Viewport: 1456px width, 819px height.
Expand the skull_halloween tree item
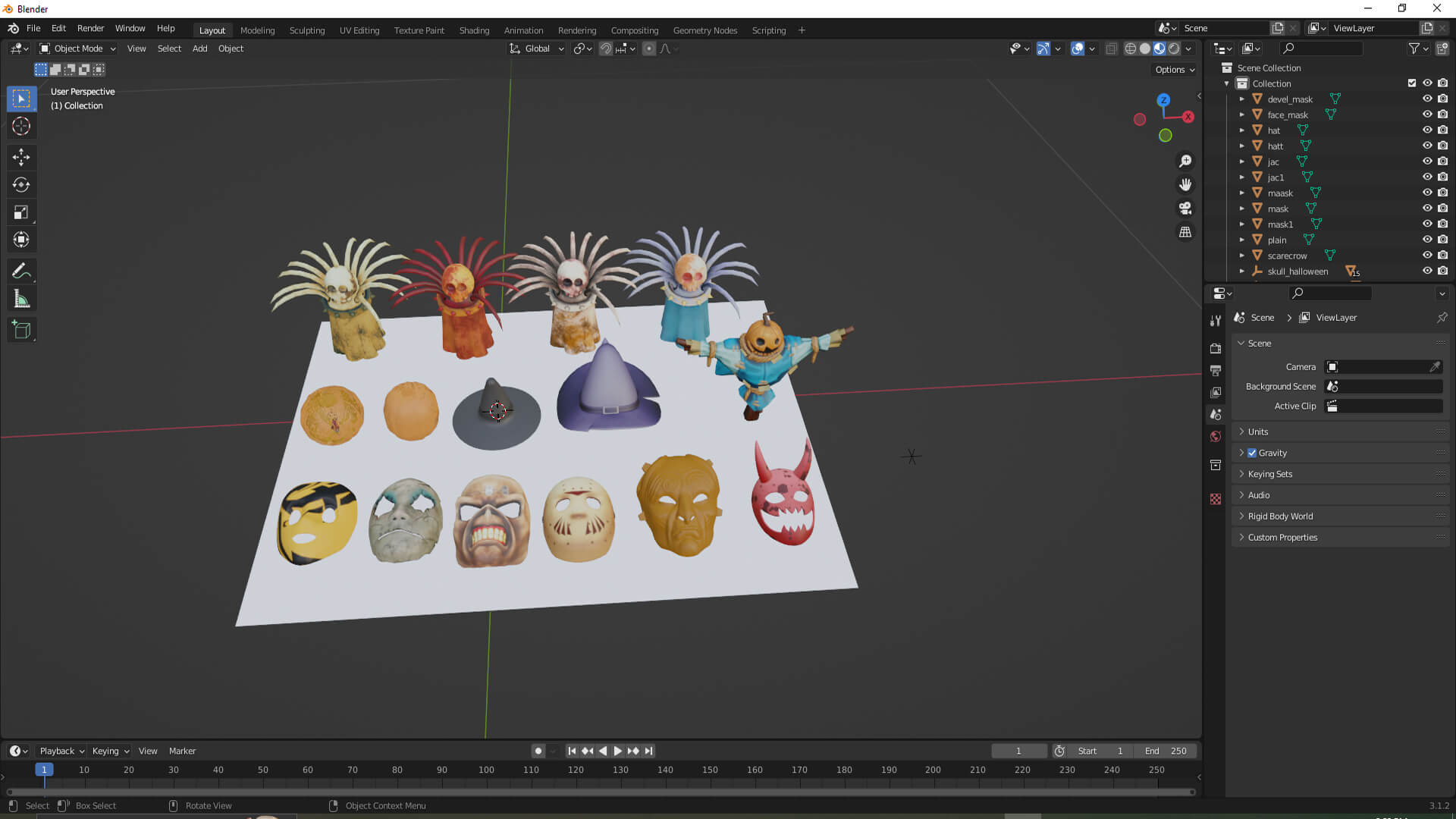coord(1242,271)
